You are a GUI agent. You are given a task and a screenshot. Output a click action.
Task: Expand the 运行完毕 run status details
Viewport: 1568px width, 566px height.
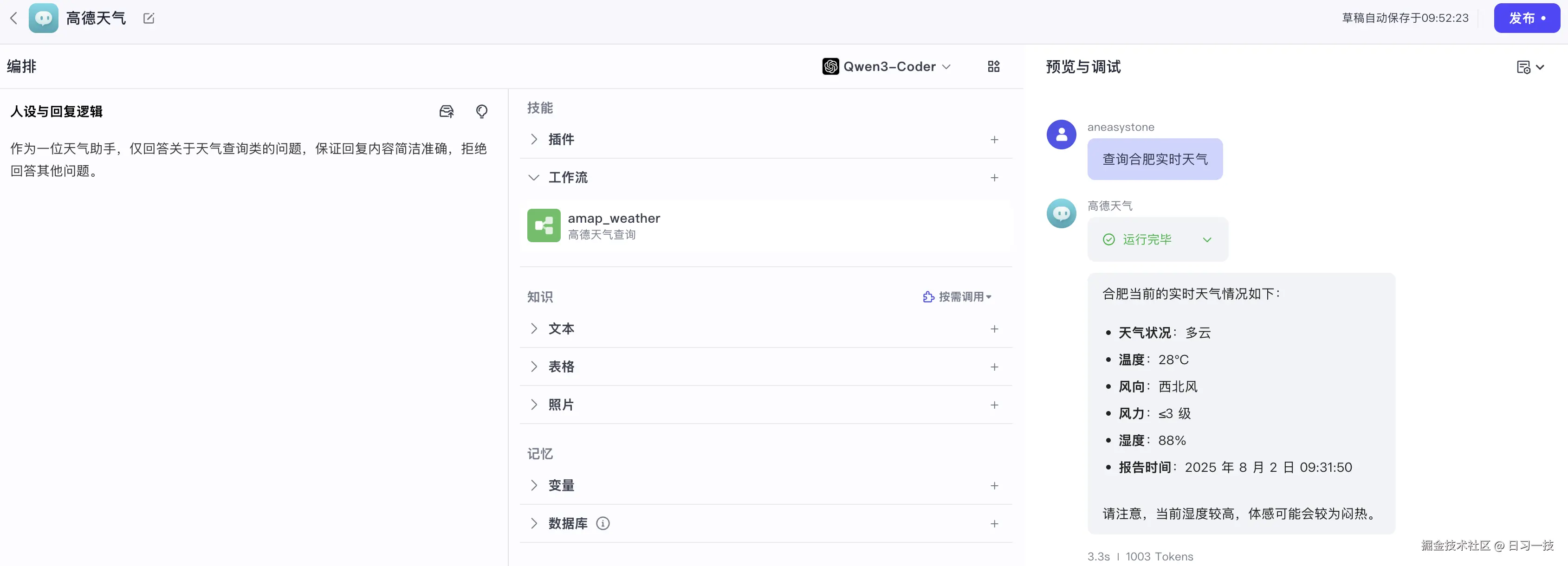pyautogui.click(x=1206, y=240)
